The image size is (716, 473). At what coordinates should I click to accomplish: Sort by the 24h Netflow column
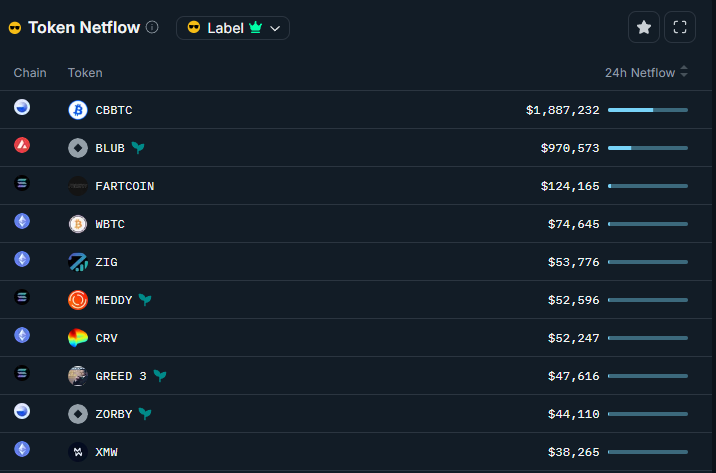(646, 73)
